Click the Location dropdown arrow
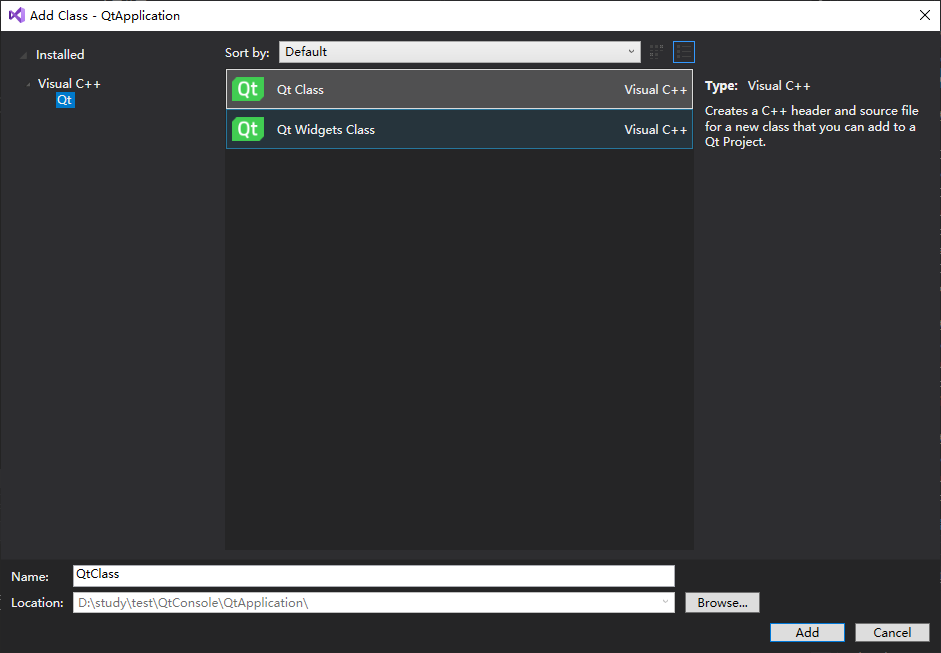 [665, 602]
